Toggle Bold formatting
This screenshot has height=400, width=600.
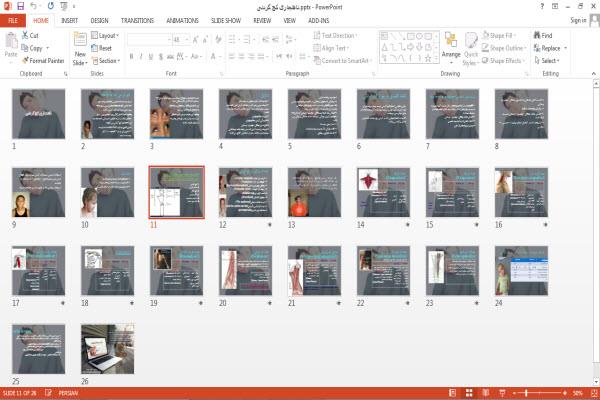pyautogui.click(x=131, y=57)
